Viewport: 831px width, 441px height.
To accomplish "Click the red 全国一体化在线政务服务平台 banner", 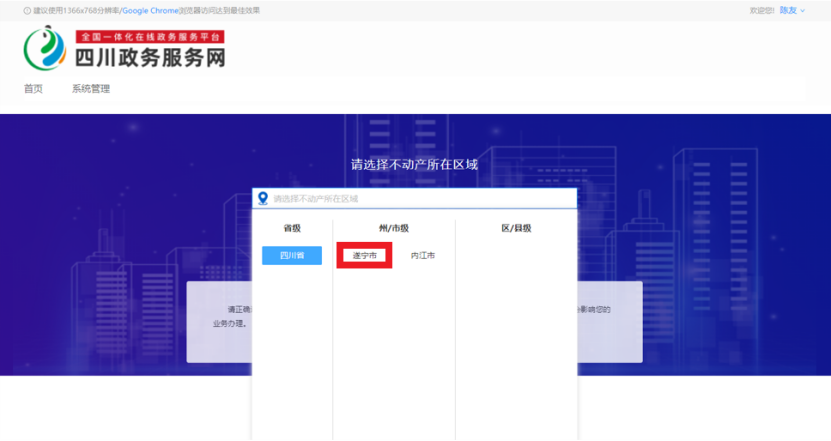I will (150, 36).
